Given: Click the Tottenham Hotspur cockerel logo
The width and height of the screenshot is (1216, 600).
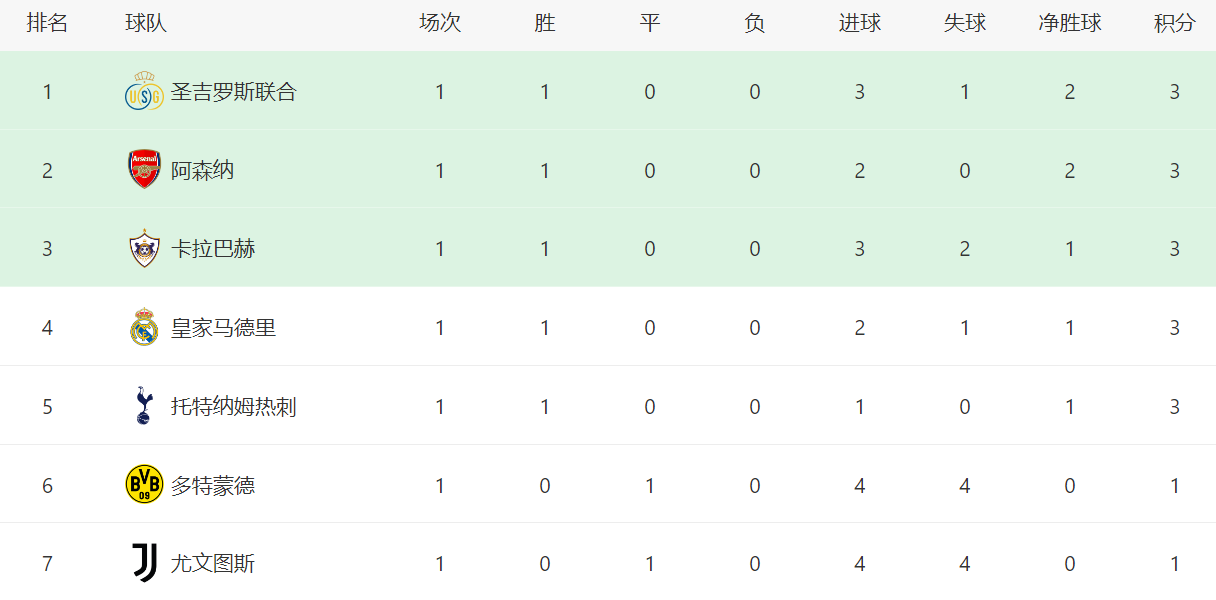Looking at the screenshot, I should pos(144,406).
